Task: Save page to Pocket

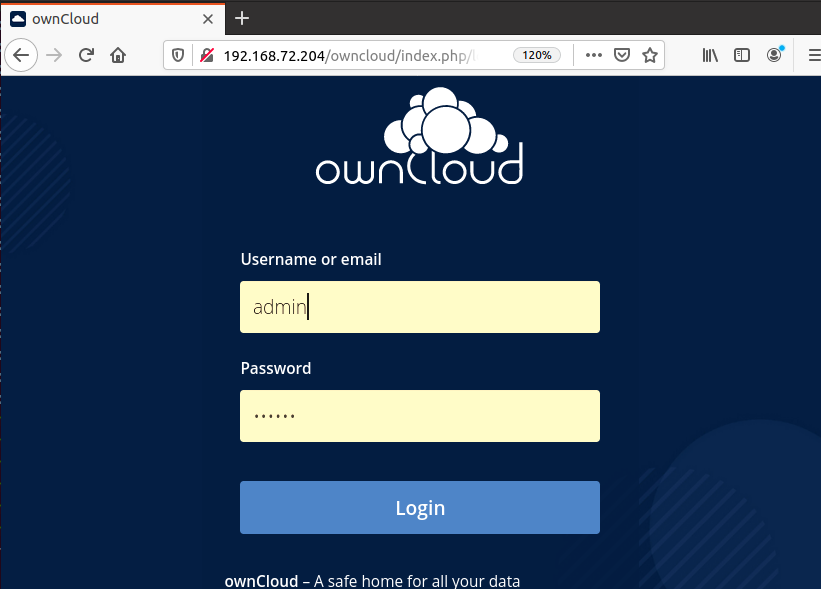Action: click(x=622, y=55)
